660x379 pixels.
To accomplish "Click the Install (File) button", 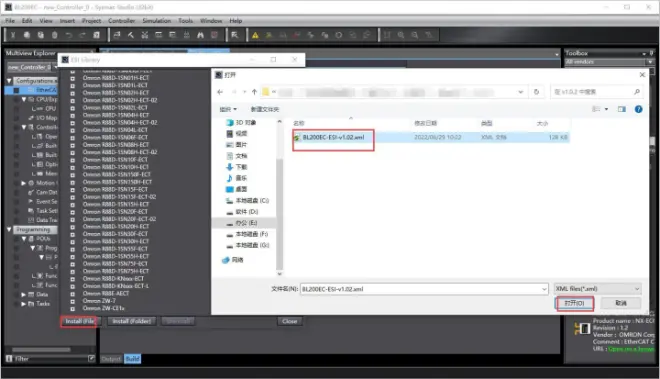I will click(79, 321).
